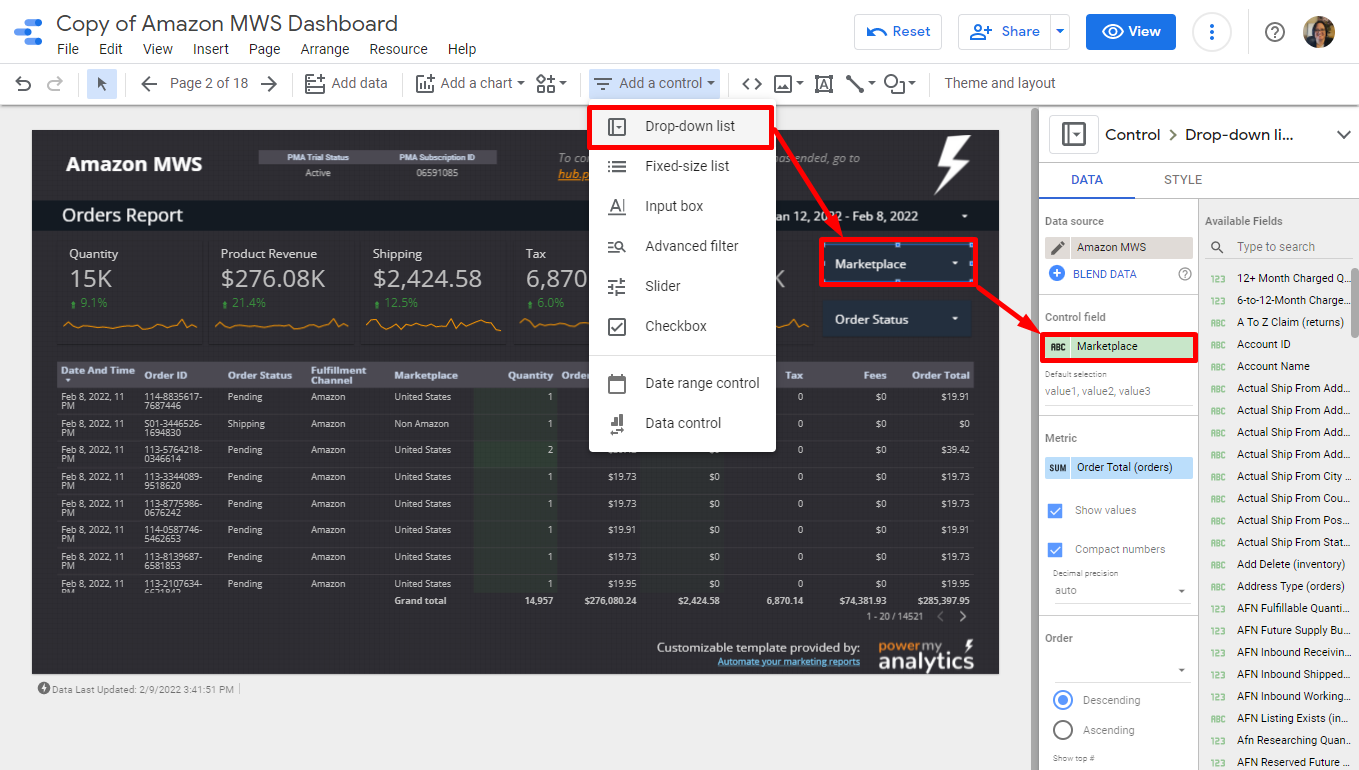Viewport: 1359px width, 770px height.
Task: Click the URL embed code icon
Action: pos(752,84)
